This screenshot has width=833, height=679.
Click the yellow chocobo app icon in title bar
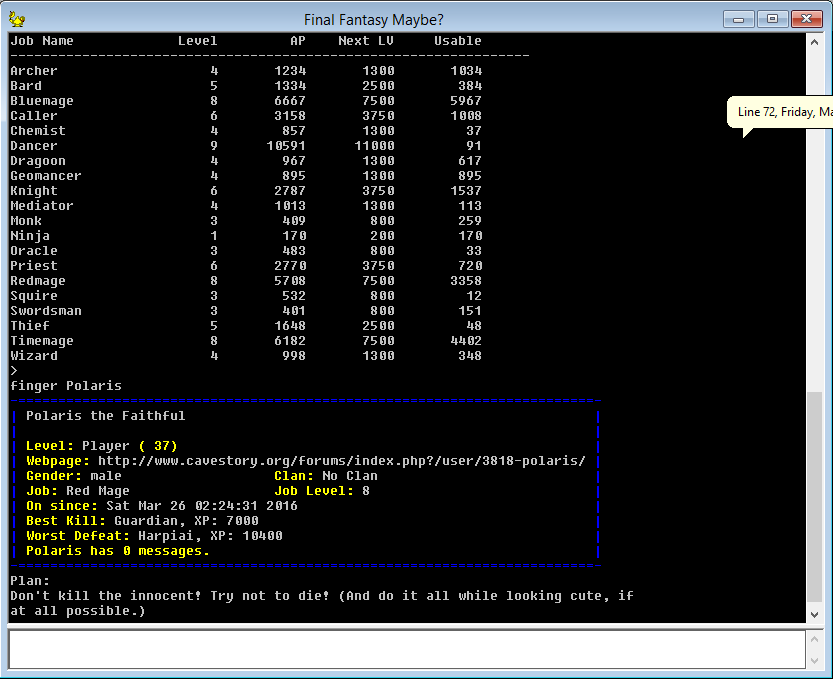coord(17,20)
